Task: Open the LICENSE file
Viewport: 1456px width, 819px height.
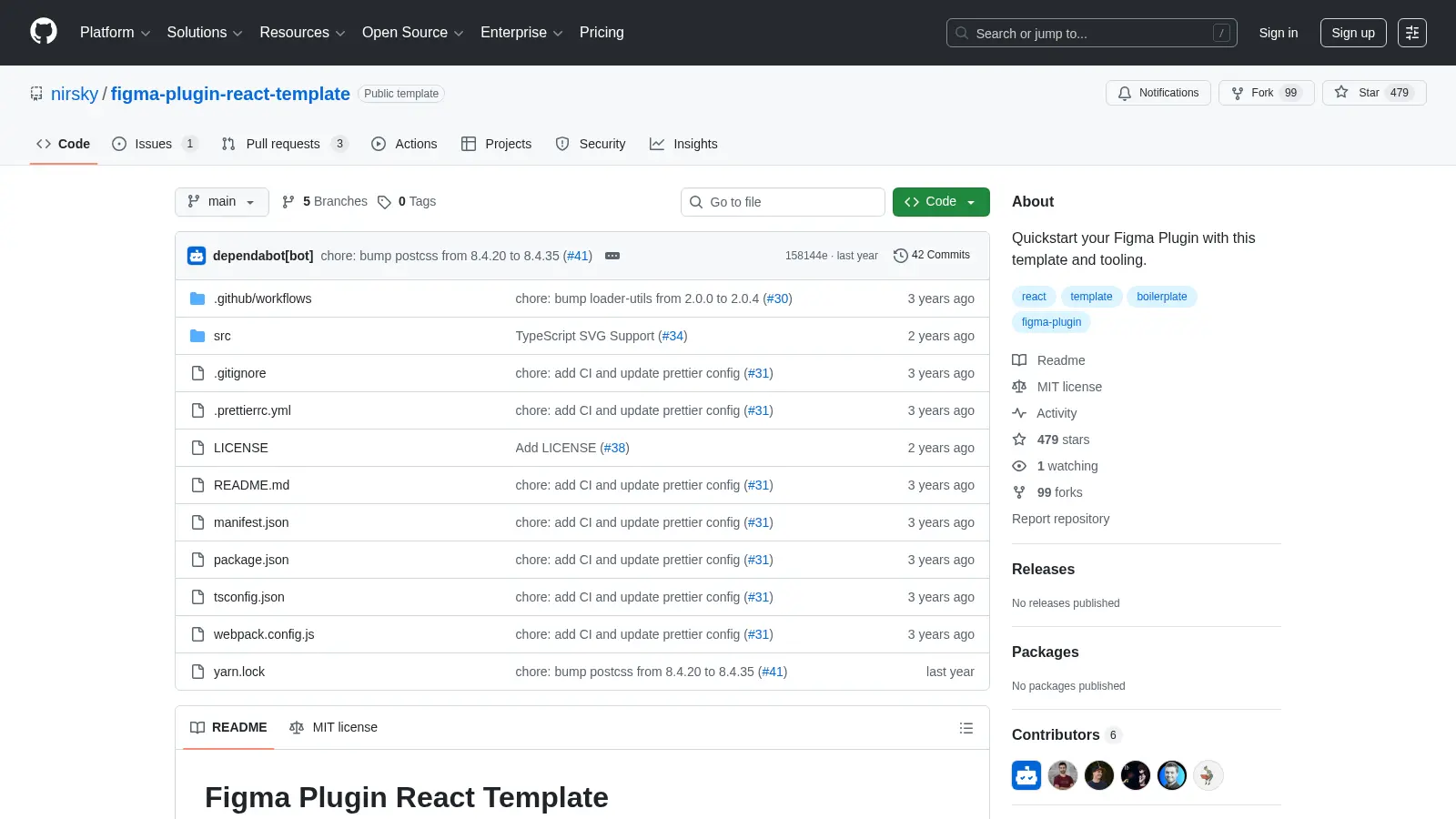Action: point(241,448)
